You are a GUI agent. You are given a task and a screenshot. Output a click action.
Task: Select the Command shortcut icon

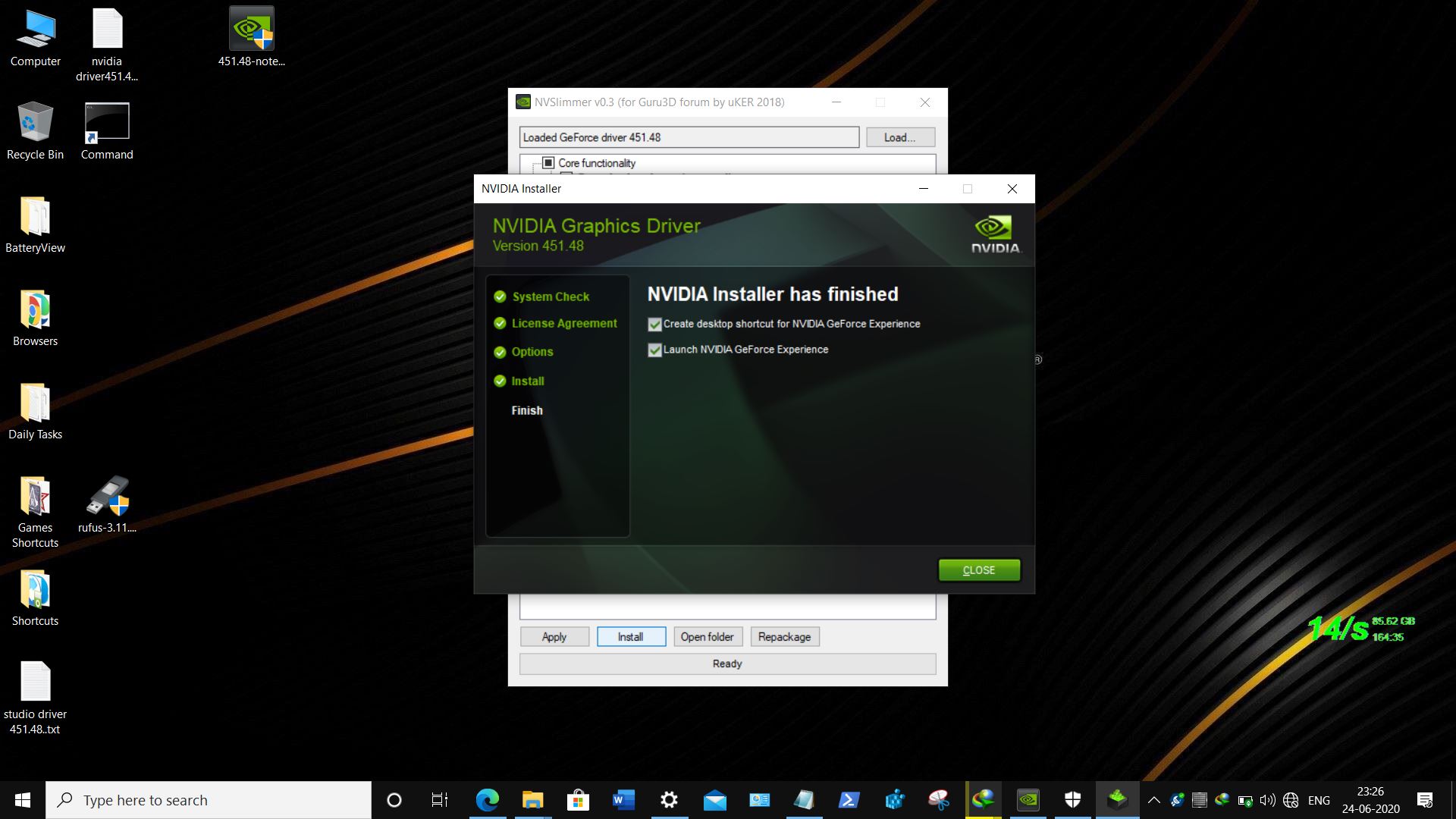click(107, 130)
